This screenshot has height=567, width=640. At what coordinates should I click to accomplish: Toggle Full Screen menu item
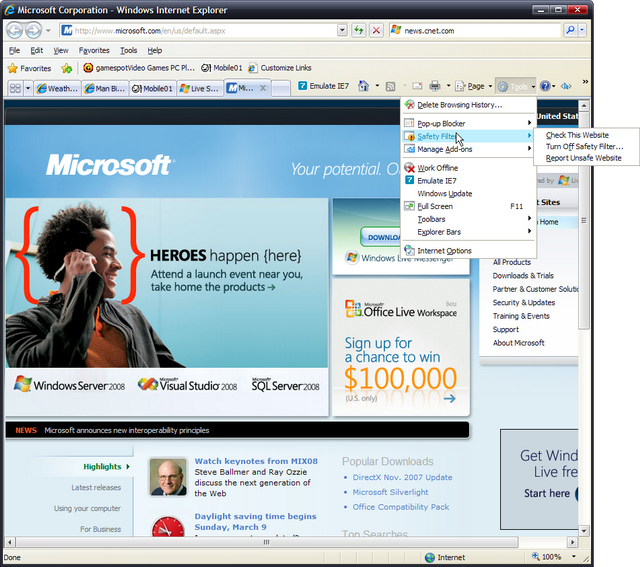tap(468, 206)
